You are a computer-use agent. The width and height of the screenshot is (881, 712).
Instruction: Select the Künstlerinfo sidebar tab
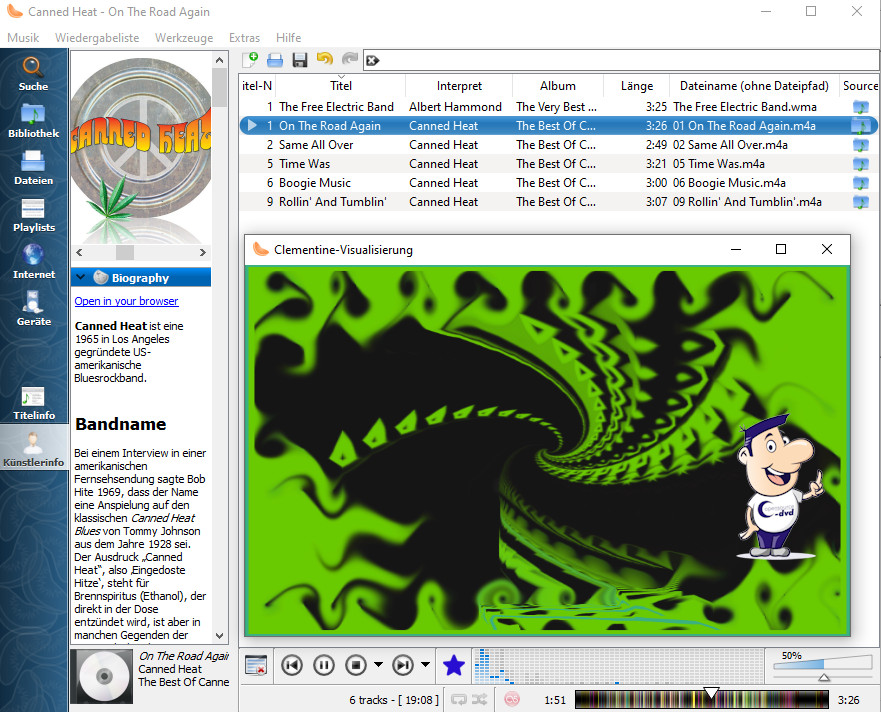(33, 450)
